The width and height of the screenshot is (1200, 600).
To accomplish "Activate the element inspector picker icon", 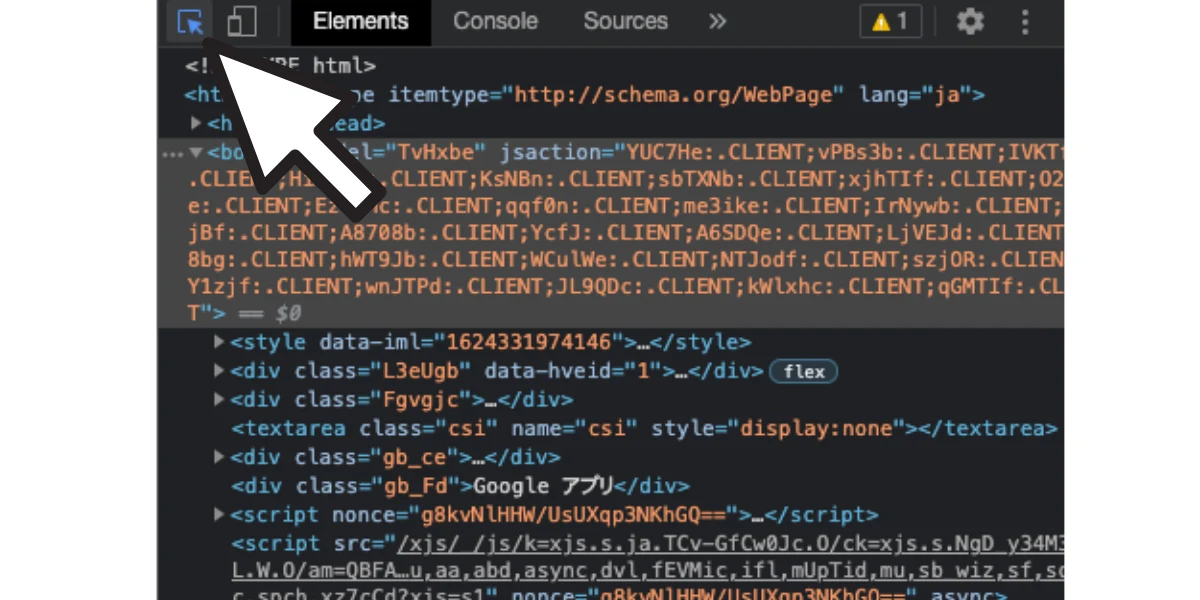I will click(x=190, y=22).
